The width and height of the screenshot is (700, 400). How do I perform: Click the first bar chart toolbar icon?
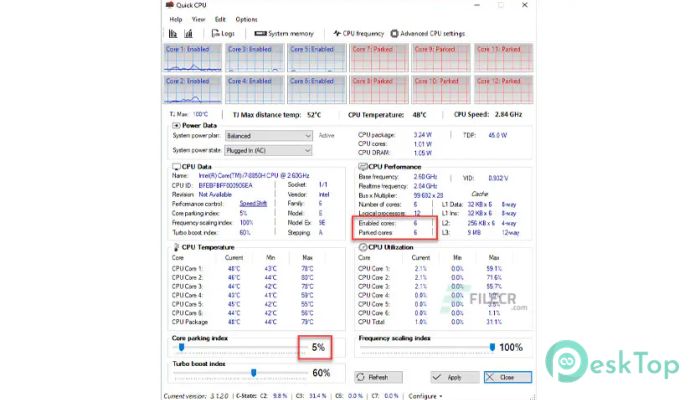173,33
